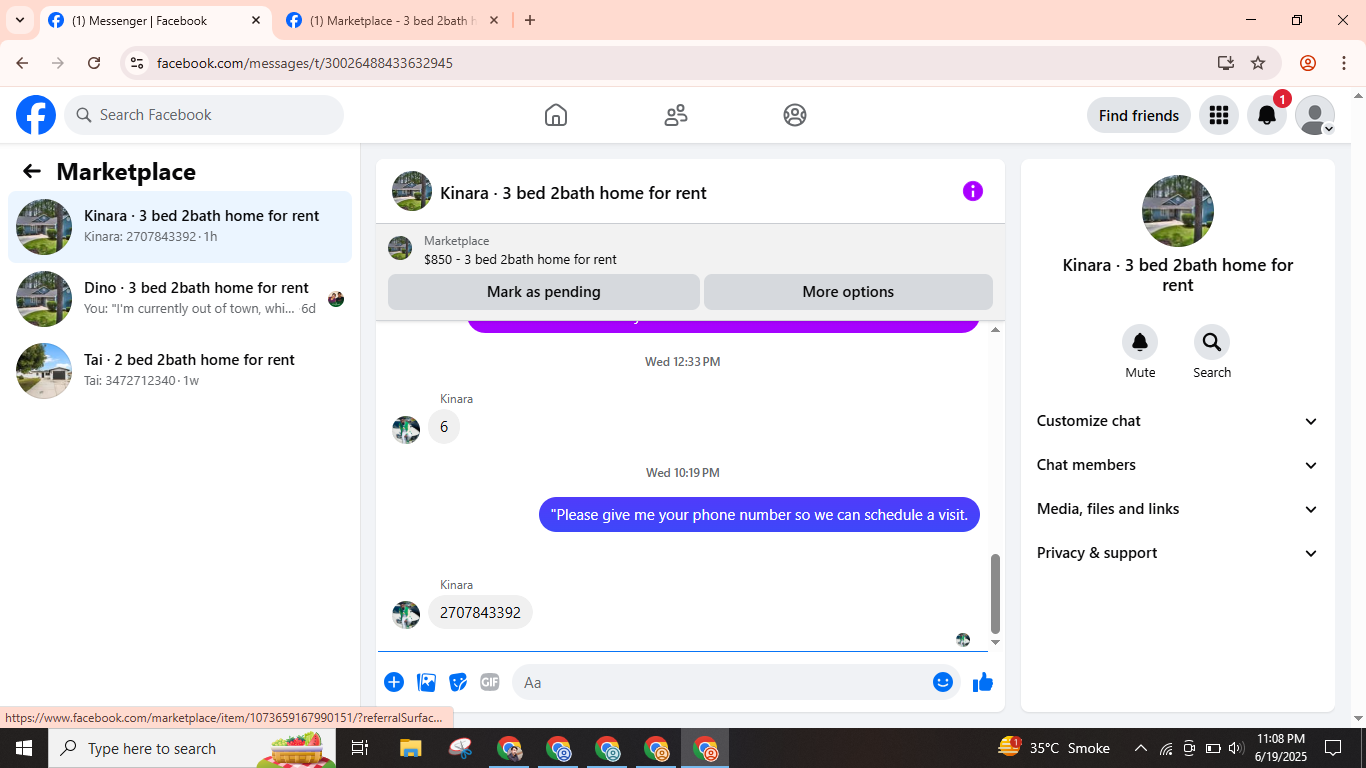Show hidden system tray icons chevron

[x=1140, y=748]
